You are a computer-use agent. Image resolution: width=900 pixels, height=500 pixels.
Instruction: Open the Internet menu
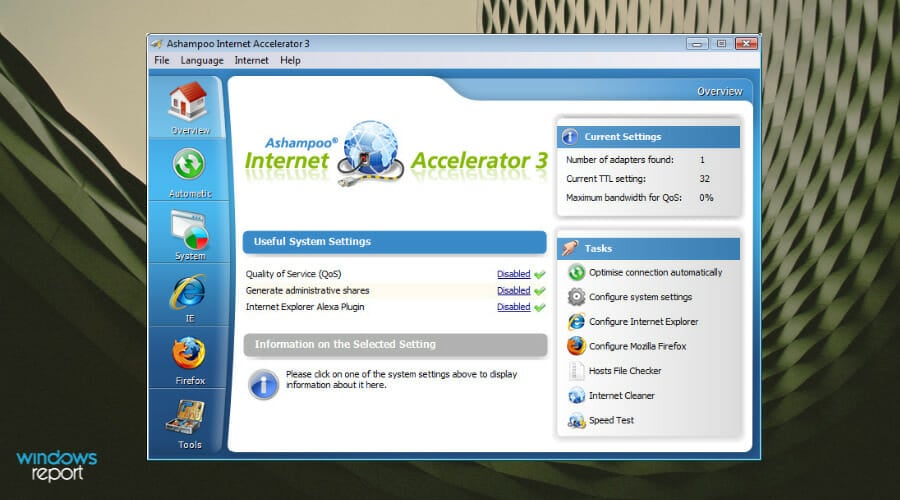click(x=251, y=60)
